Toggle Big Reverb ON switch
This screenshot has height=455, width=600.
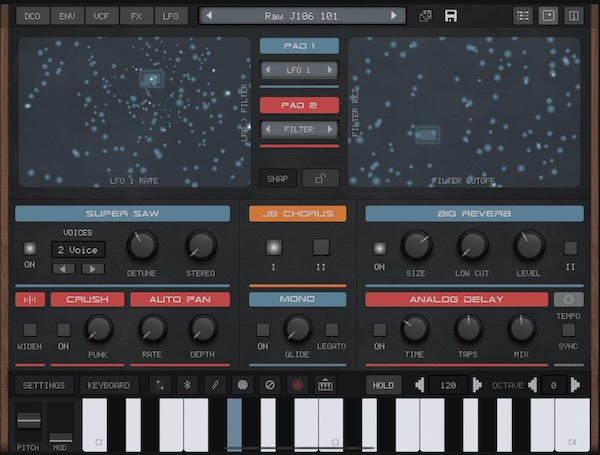click(379, 248)
